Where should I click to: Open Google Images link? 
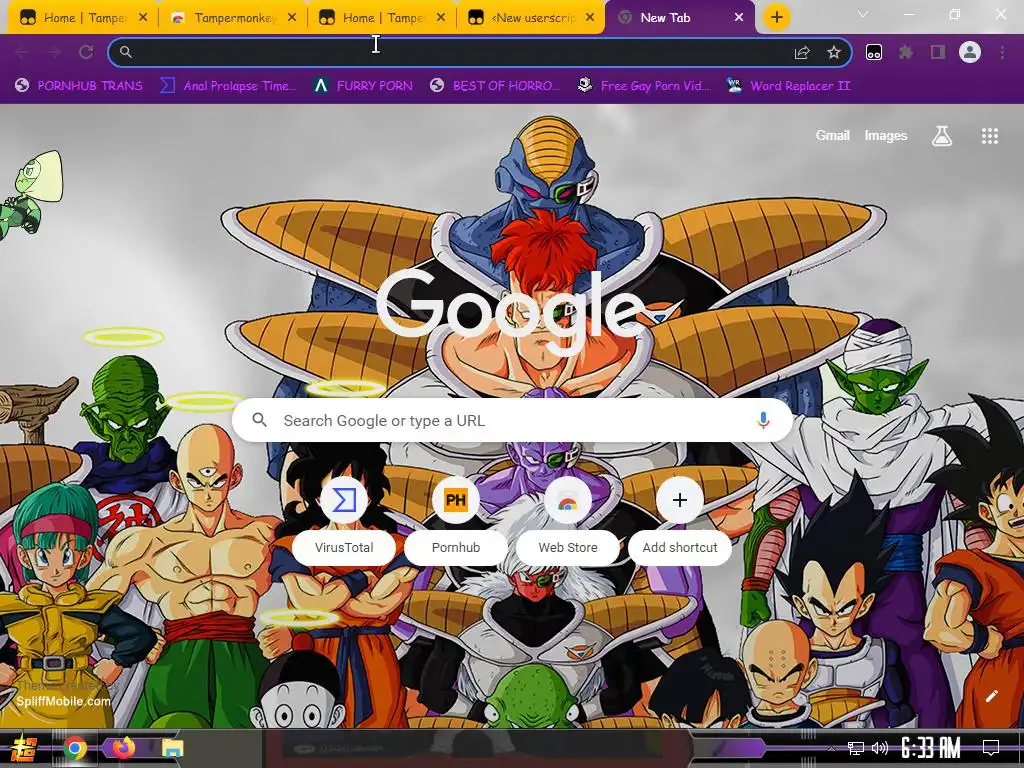[x=886, y=135]
